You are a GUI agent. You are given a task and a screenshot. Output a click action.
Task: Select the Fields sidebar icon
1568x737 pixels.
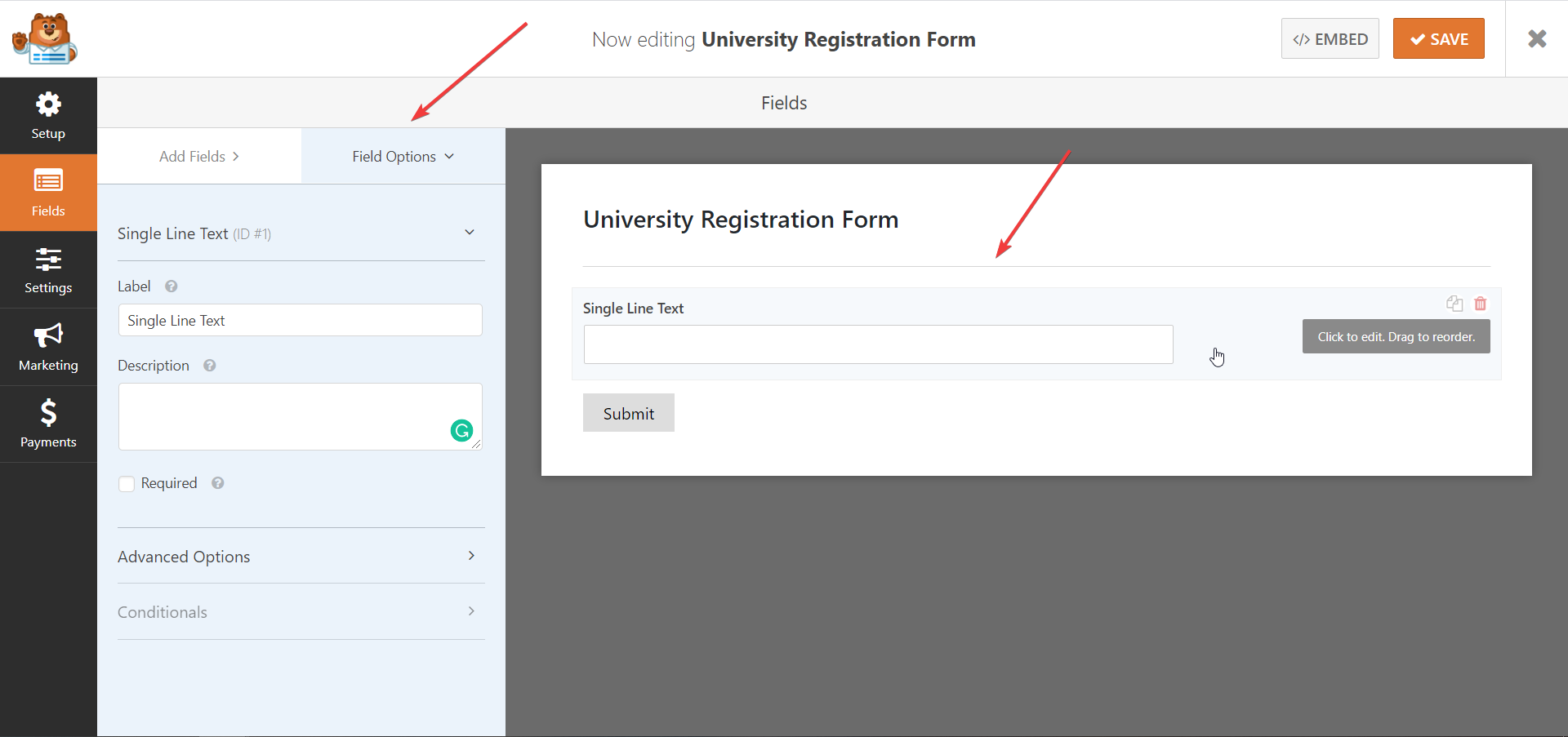pos(48,193)
